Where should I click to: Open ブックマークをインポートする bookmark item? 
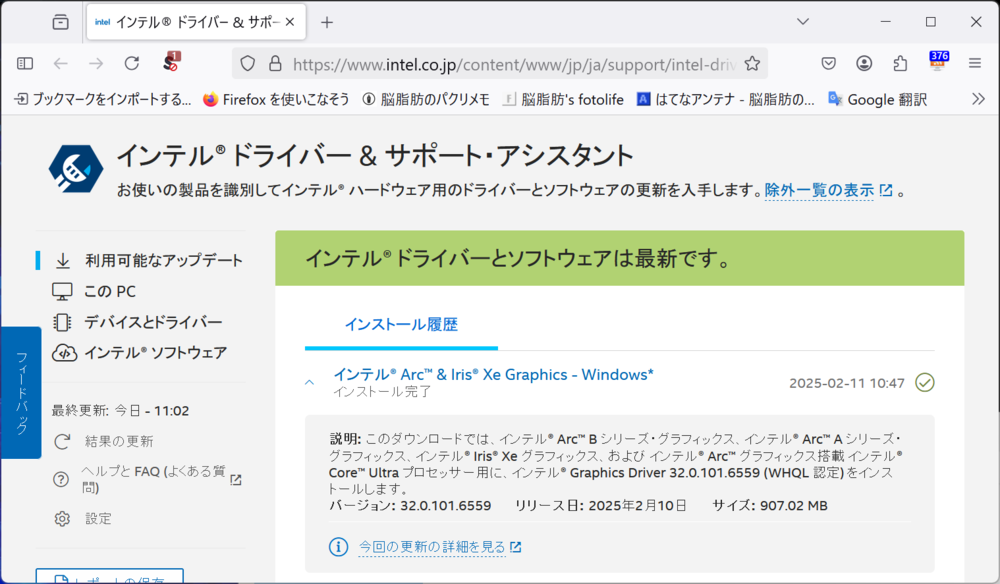click(103, 99)
